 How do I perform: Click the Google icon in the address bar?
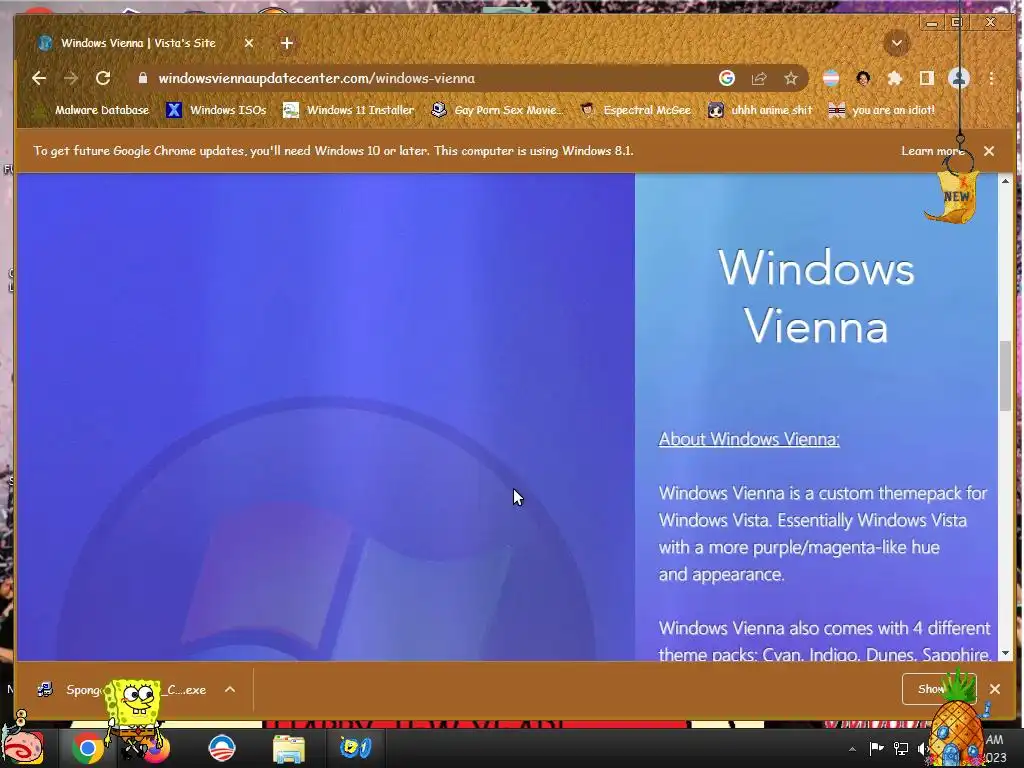727,78
